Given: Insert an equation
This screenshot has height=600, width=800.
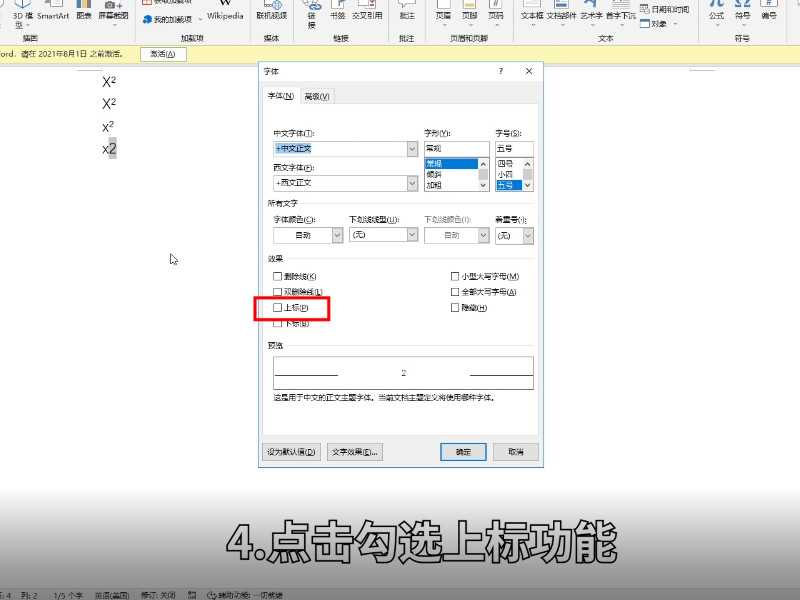Looking at the screenshot, I should coord(716,13).
